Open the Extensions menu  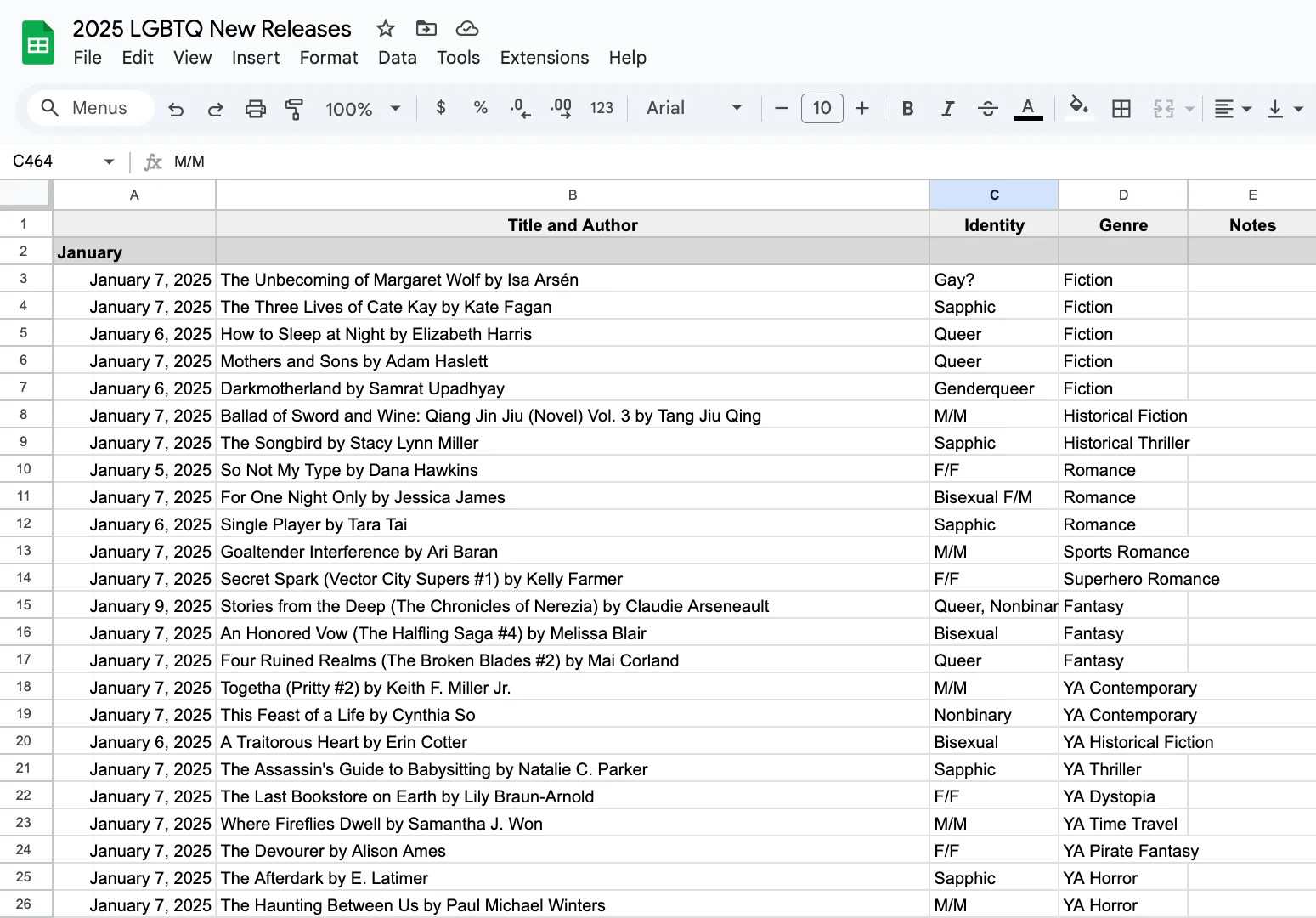pos(545,58)
